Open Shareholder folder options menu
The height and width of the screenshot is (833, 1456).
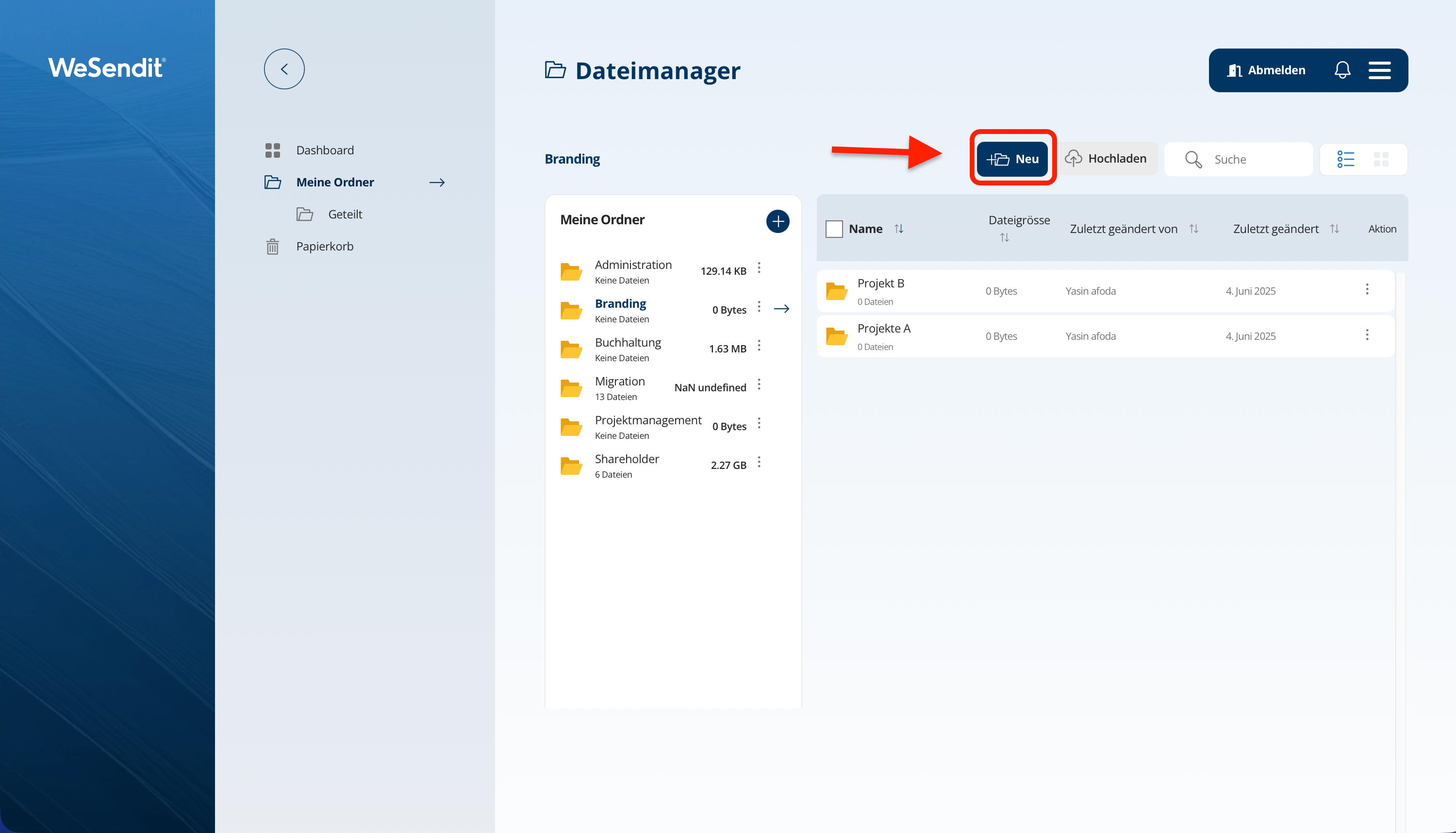[x=758, y=462]
